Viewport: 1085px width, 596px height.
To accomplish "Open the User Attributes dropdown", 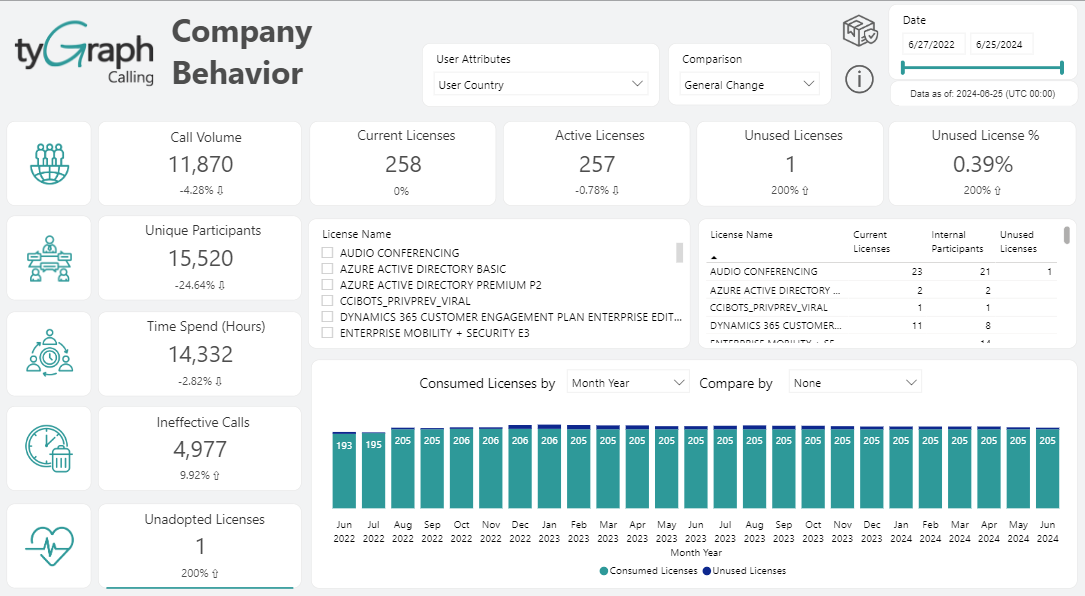I will 542,85.
